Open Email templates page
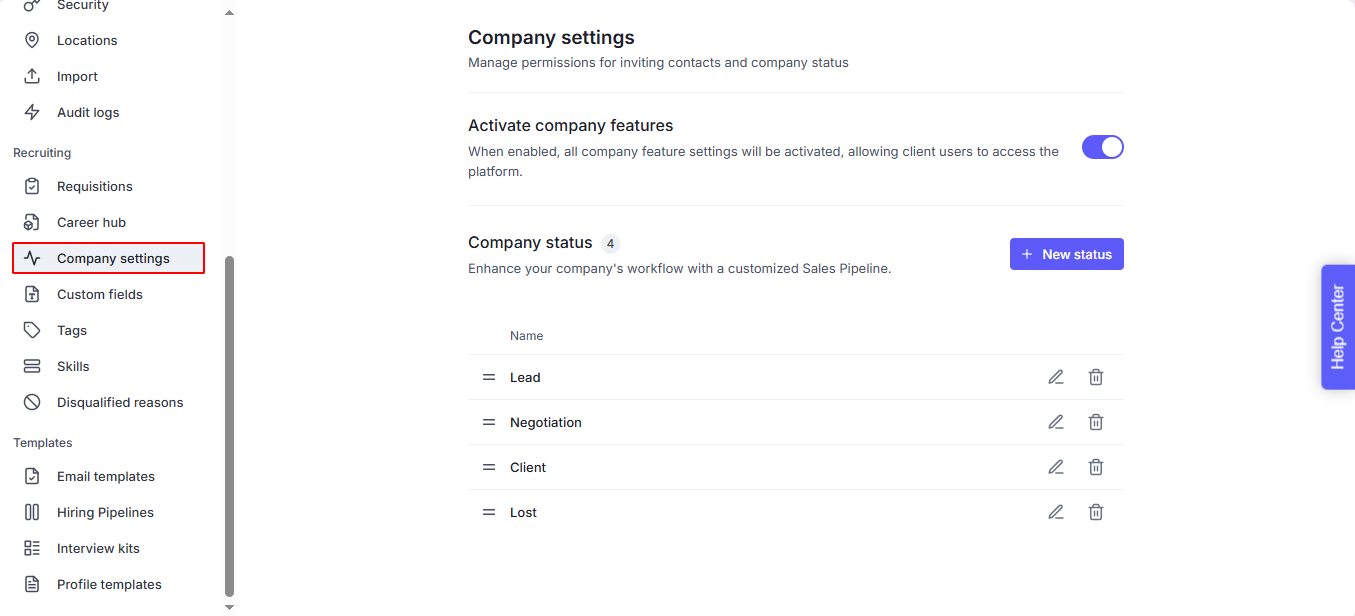1355x616 pixels. (106, 476)
